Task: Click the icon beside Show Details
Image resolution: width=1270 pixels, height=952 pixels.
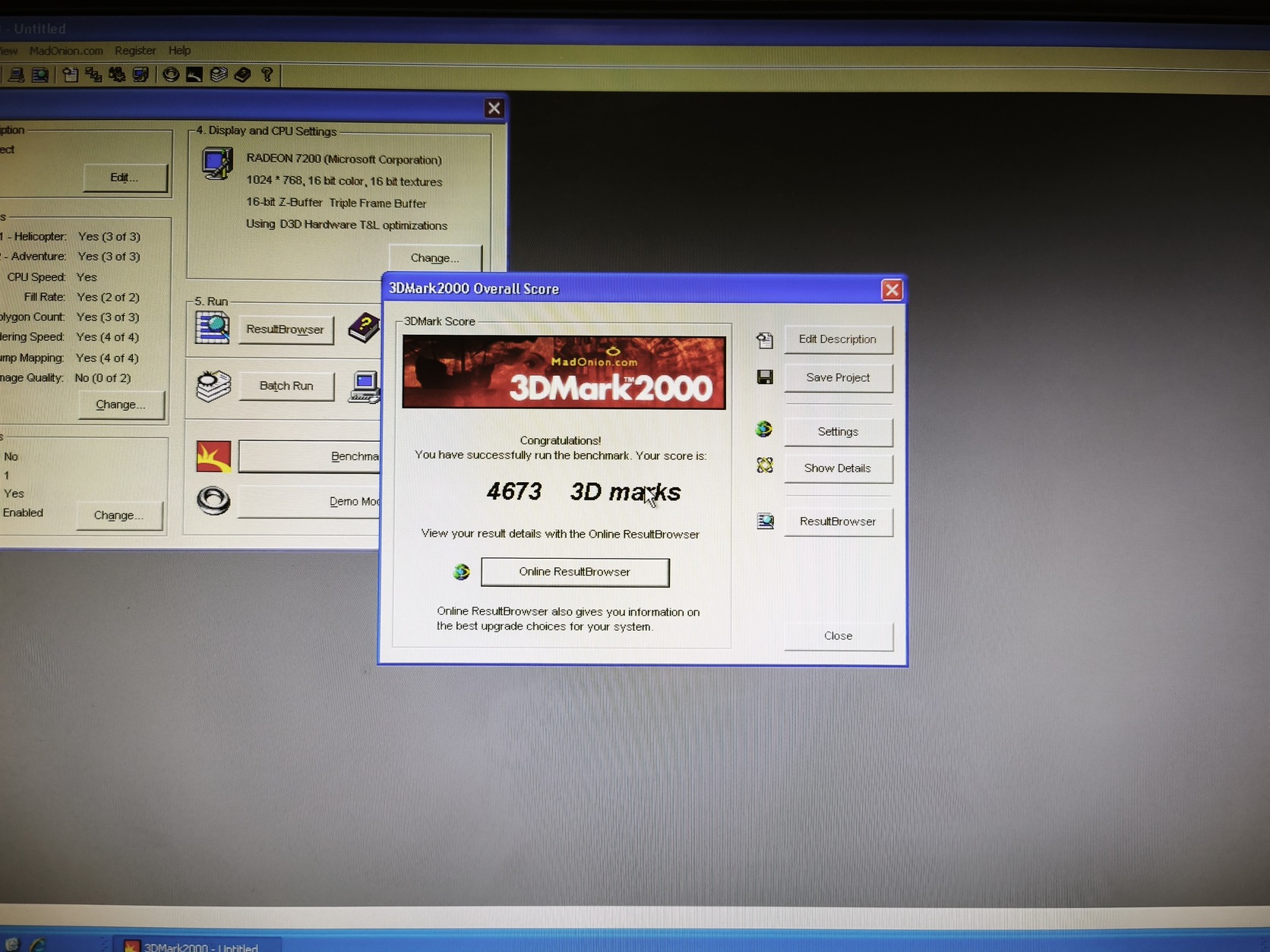Action: click(764, 465)
